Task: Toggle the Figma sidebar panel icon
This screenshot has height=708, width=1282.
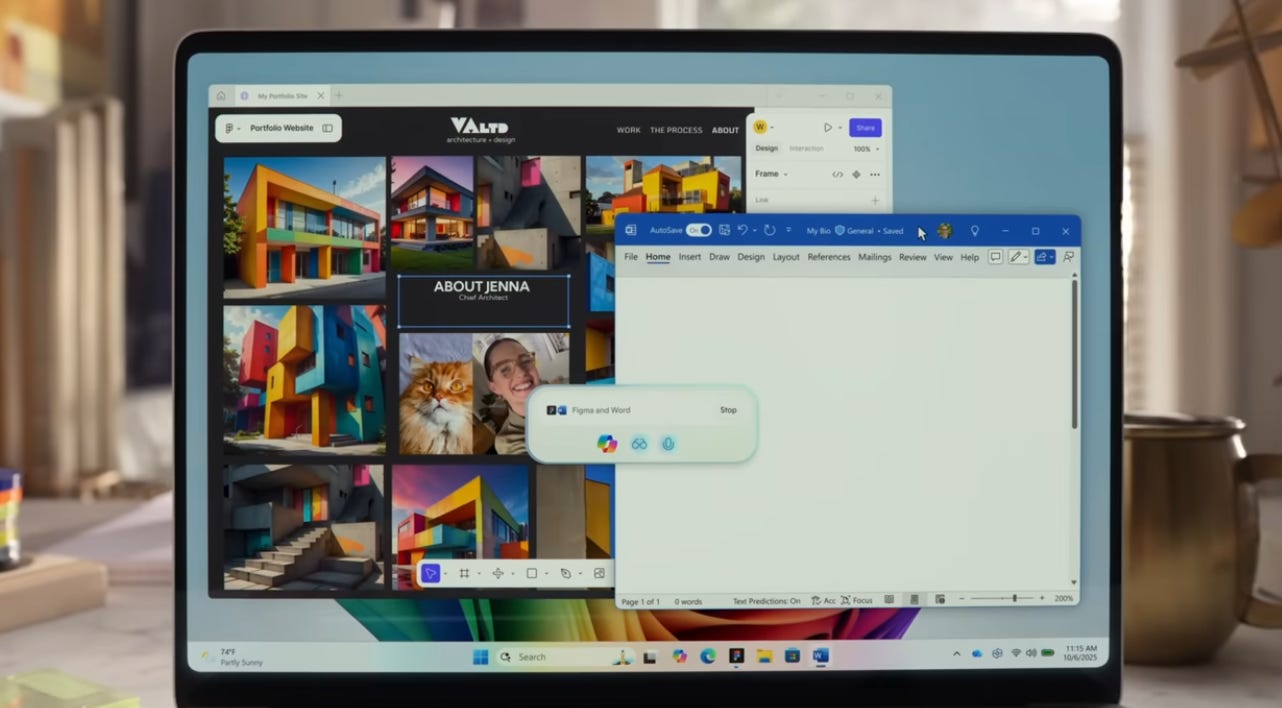Action: 327,128
